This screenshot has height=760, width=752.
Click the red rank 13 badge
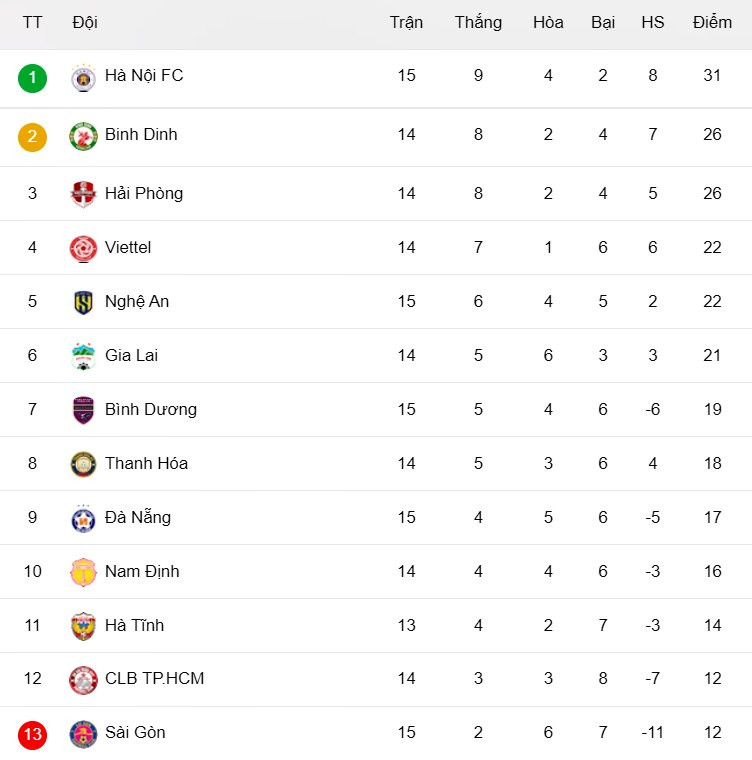click(32, 734)
